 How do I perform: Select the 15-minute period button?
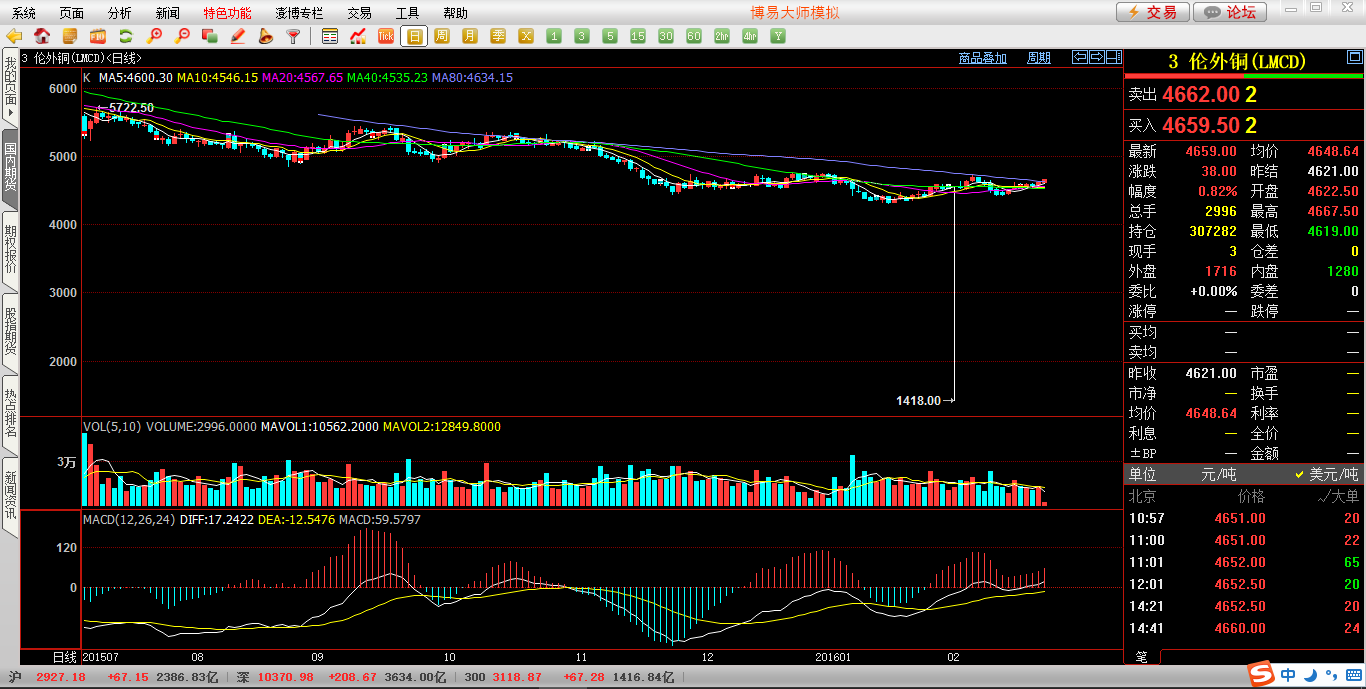(638, 37)
